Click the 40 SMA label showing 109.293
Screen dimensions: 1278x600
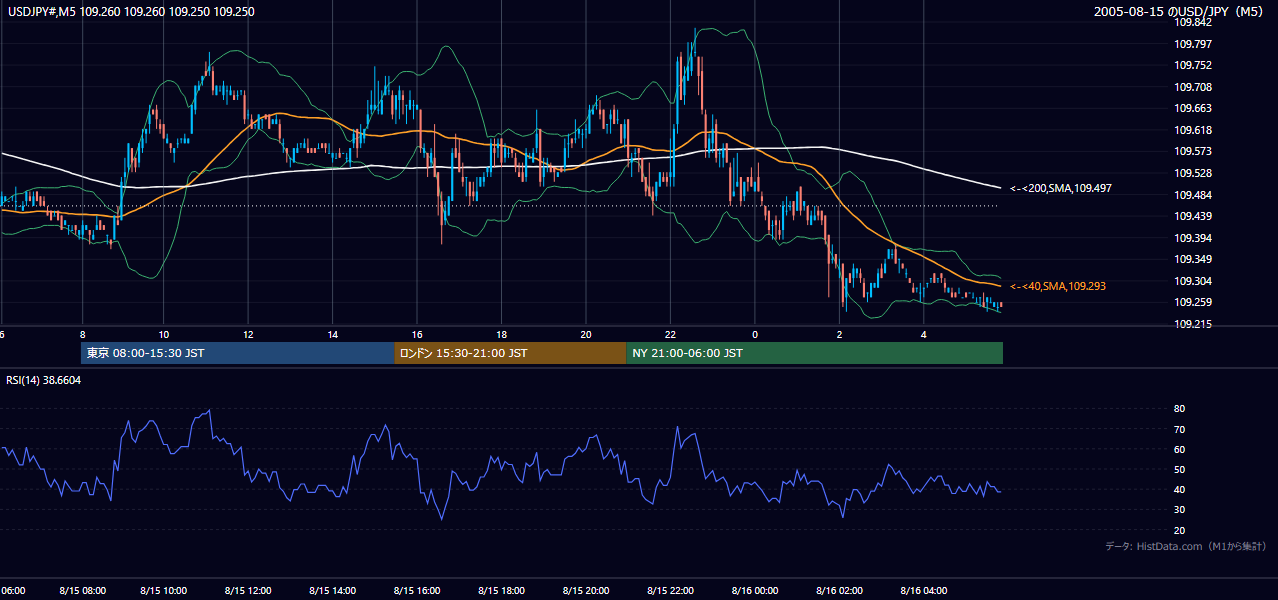1058,286
